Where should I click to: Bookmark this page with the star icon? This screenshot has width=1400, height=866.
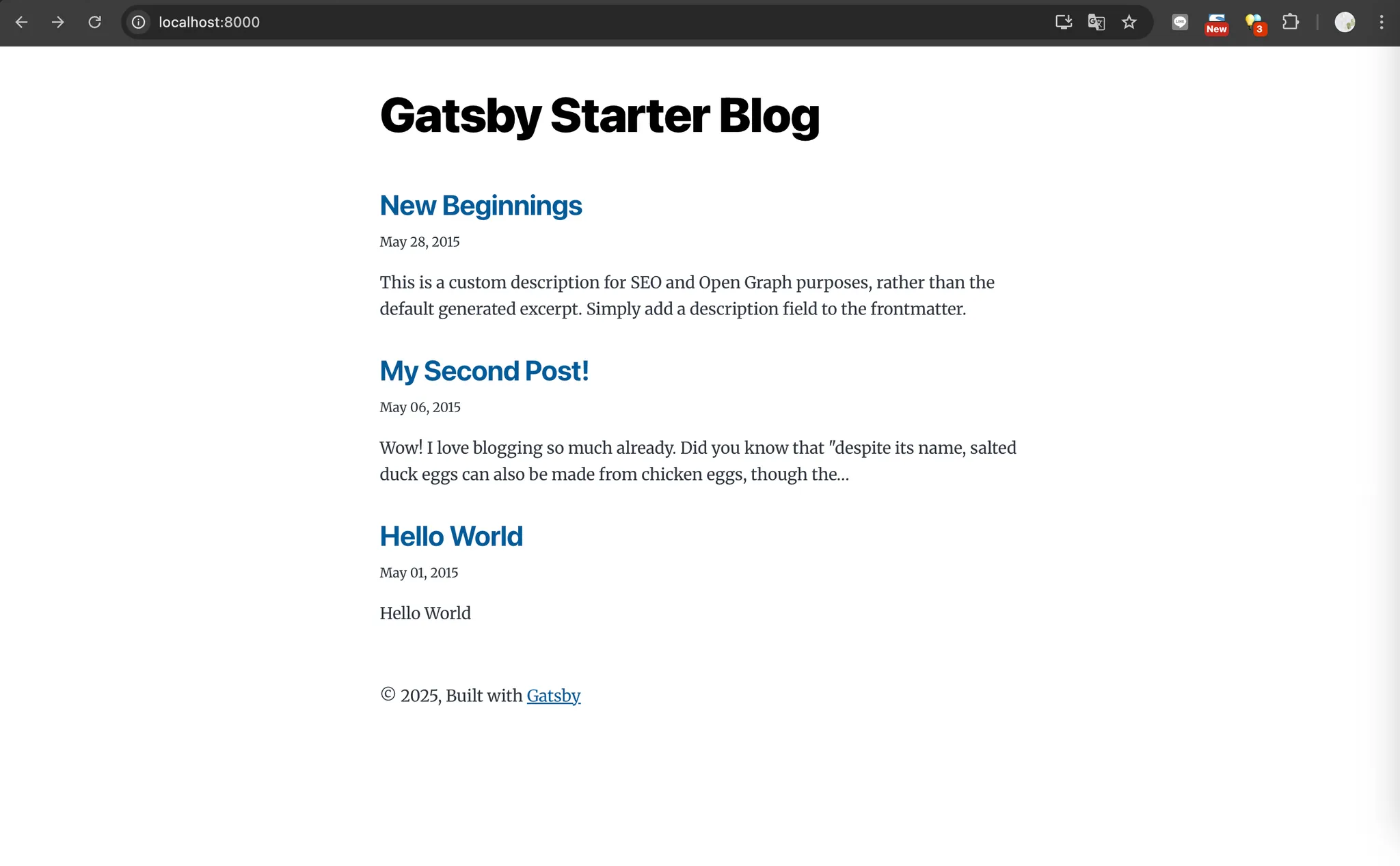1129,23
